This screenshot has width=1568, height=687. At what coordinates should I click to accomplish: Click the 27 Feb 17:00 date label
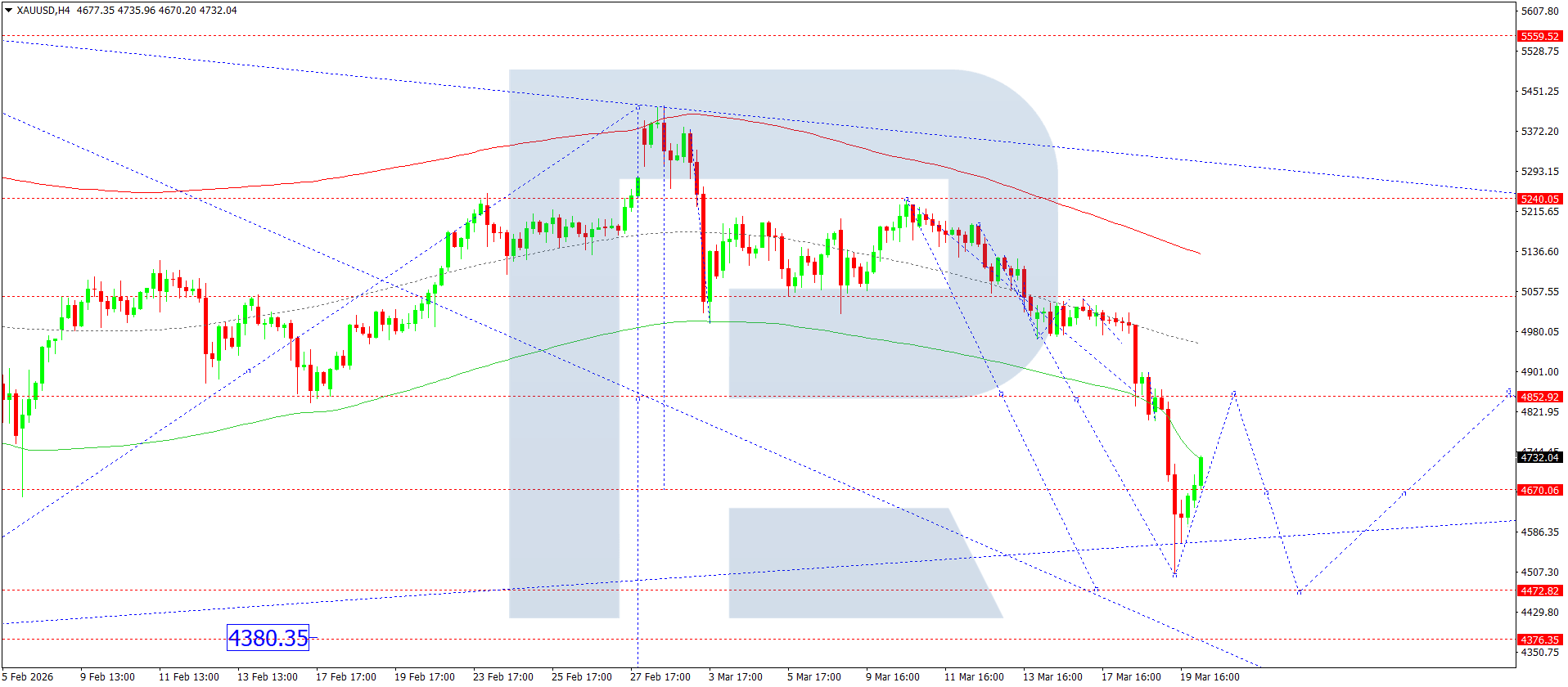click(x=660, y=676)
